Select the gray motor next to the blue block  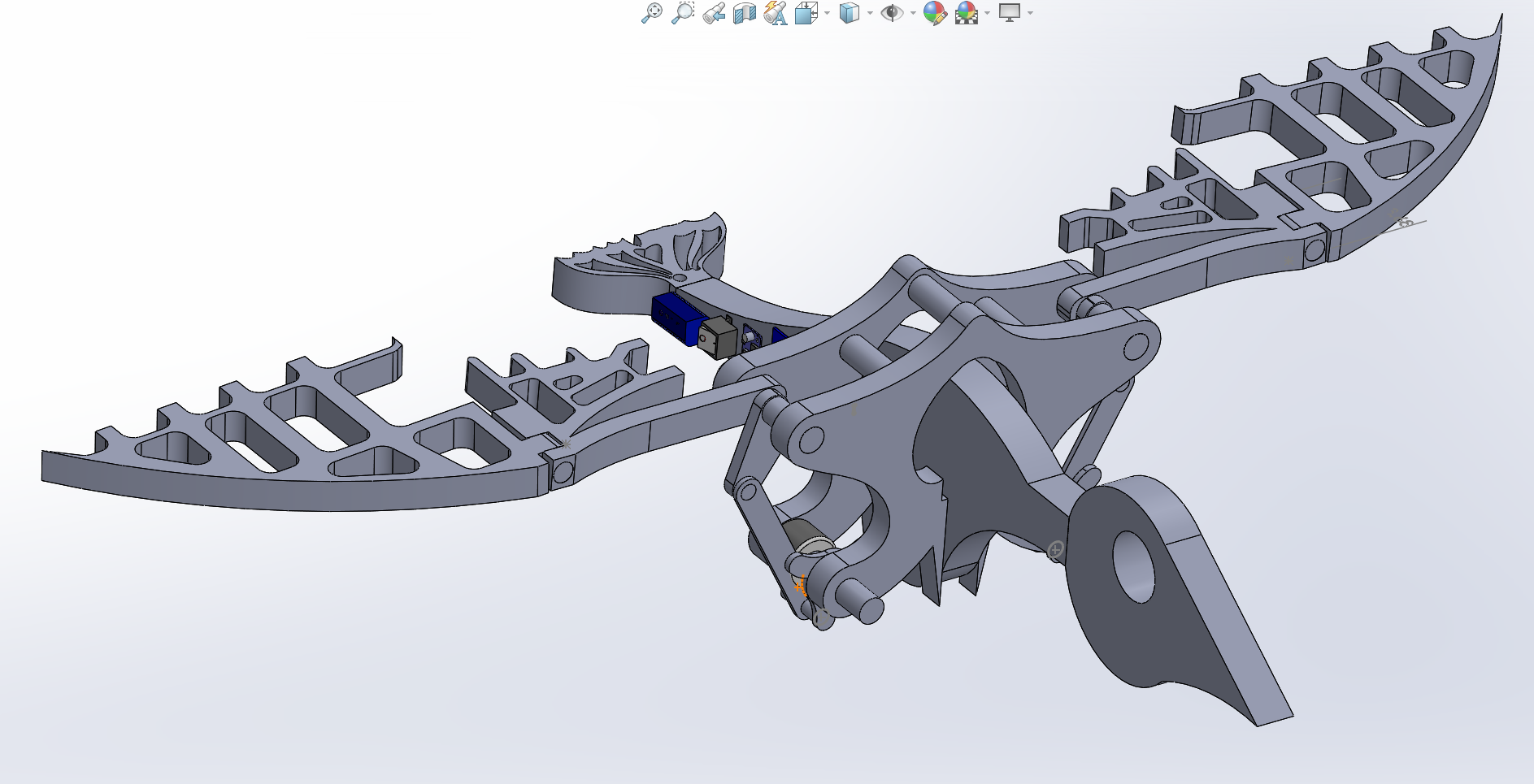717,337
